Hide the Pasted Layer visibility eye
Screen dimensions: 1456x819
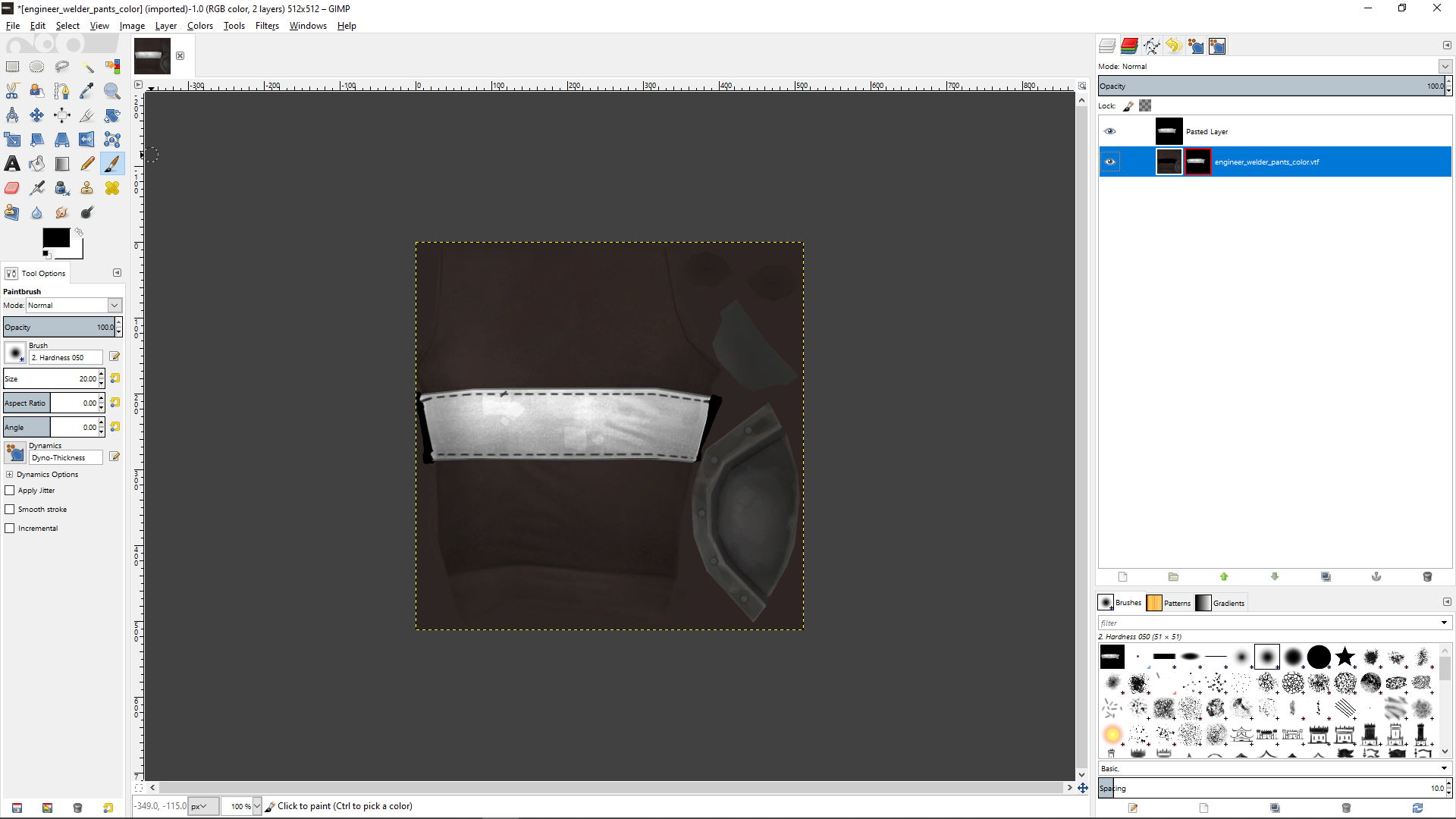(x=1109, y=131)
